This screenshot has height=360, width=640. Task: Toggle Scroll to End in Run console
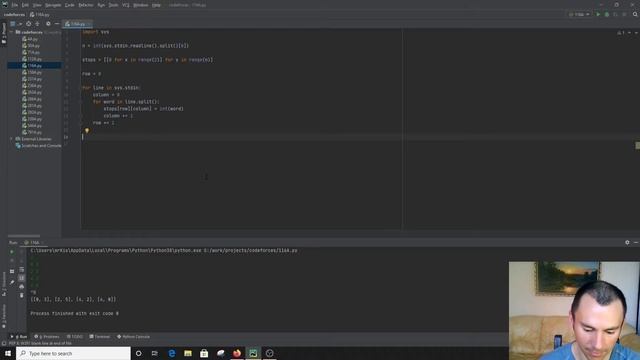tap(21, 278)
